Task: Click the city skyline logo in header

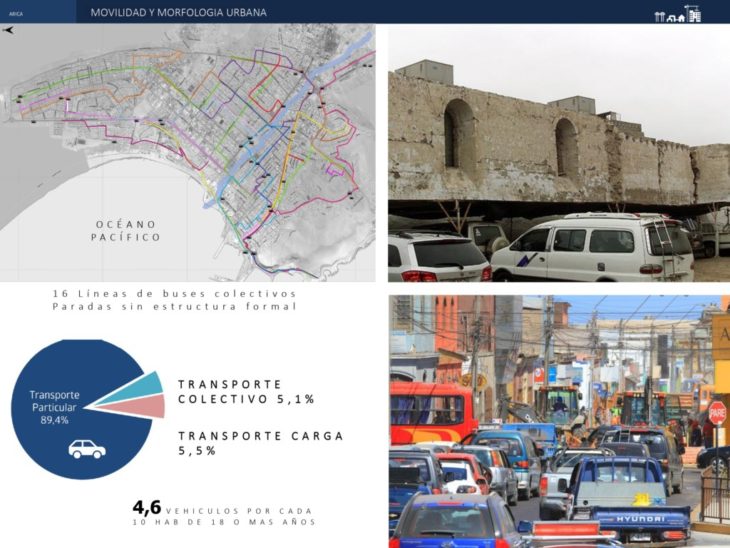Action: click(x=677, y=13)
